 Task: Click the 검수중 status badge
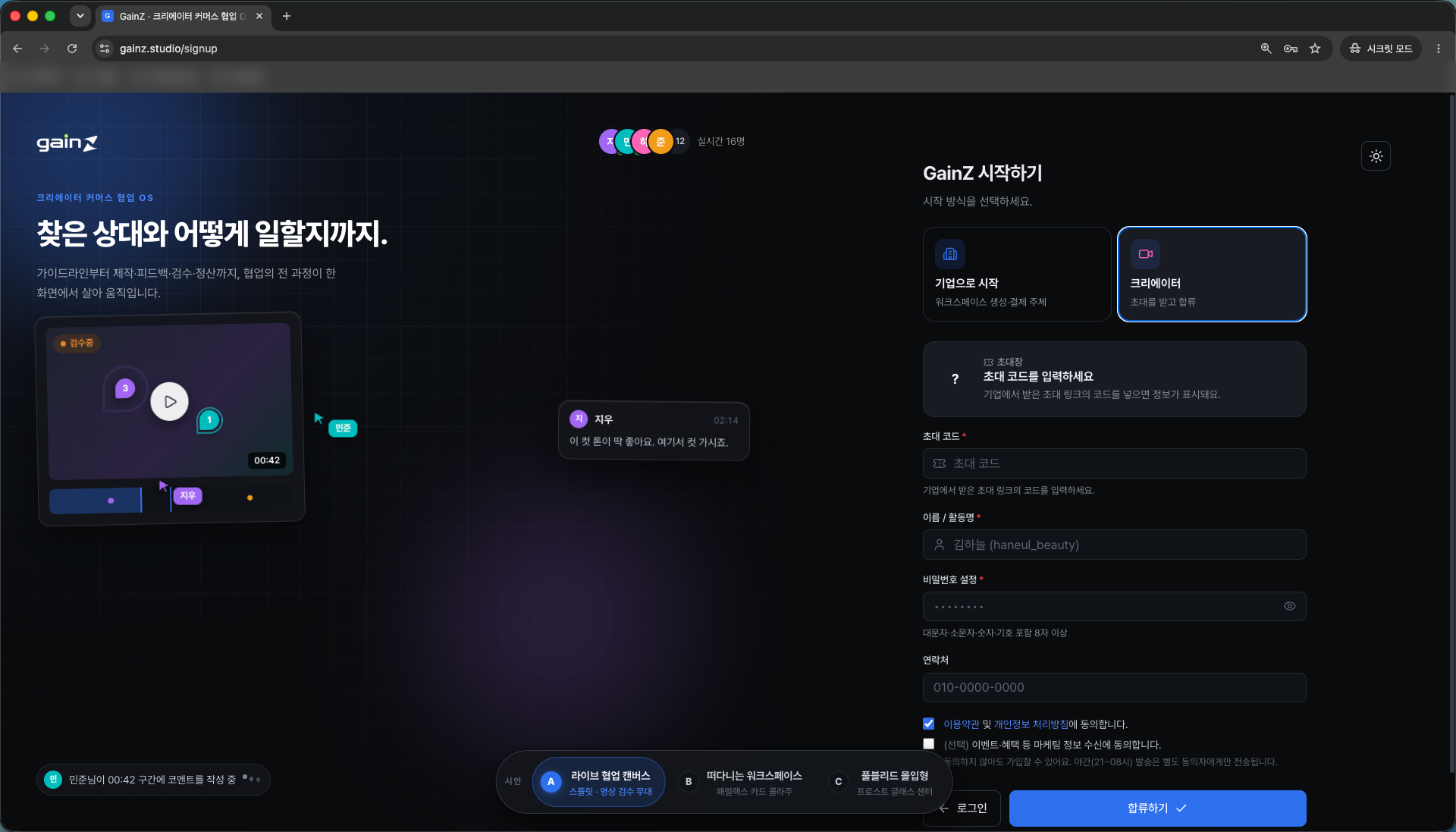point(77,343)
